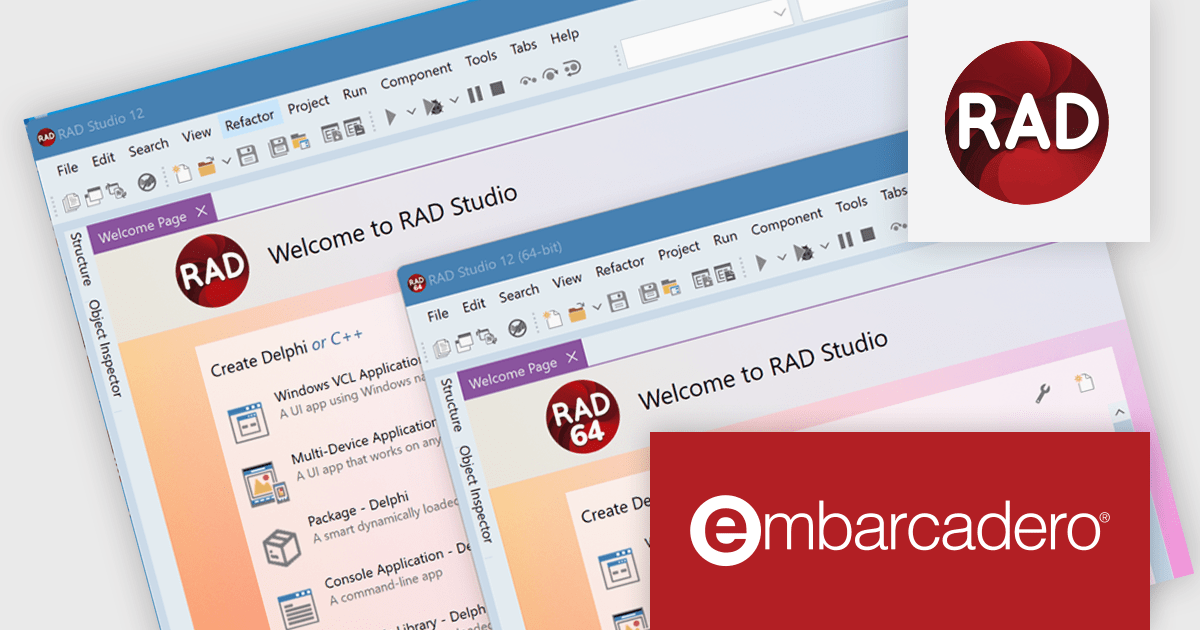The width and height of the screenshot is (1200, 630).
Task: Click Open folder icon in the 64-bit window
Action: (x=578, y=313)
